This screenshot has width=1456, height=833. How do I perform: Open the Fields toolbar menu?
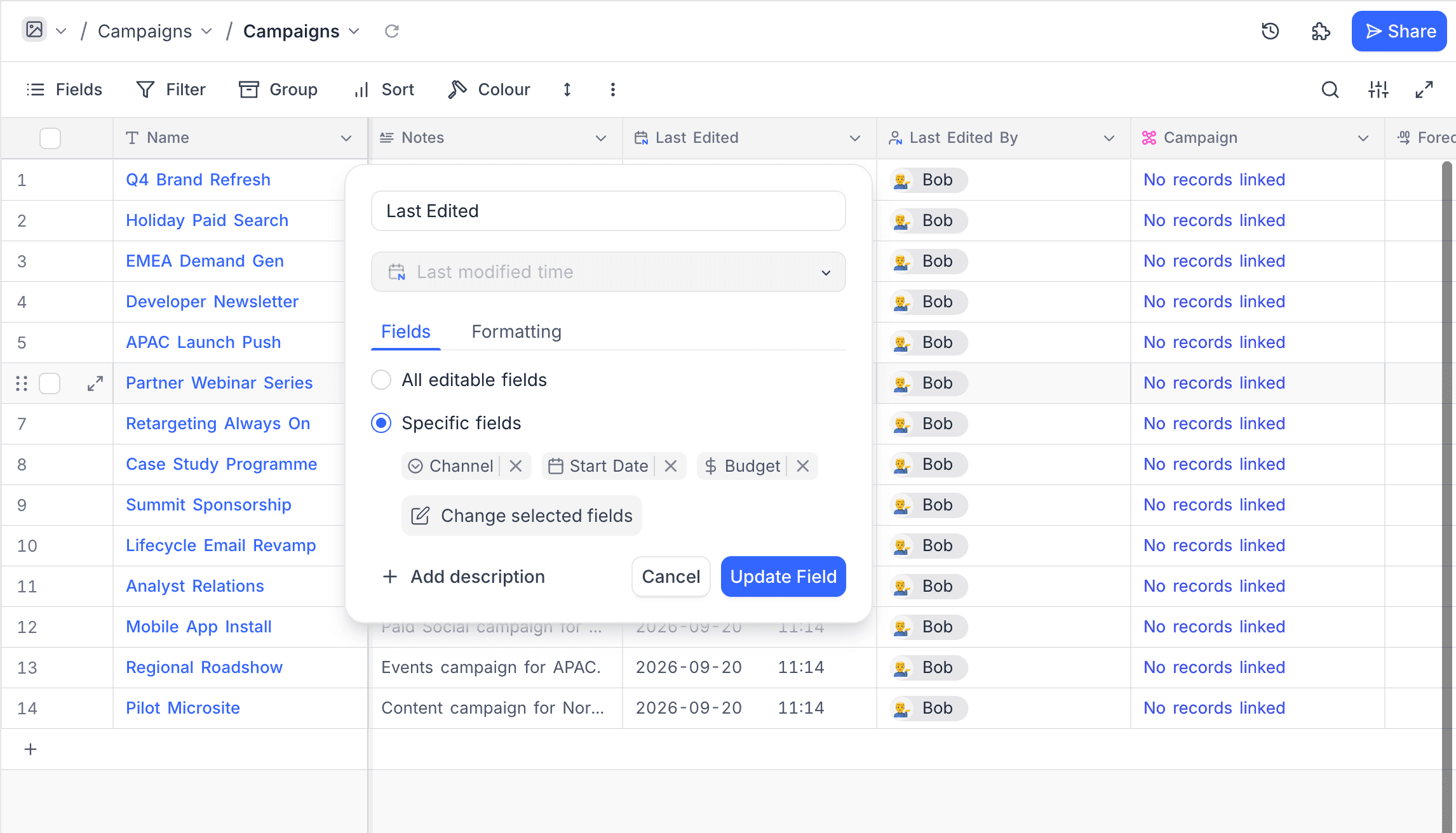pos(64,90)
